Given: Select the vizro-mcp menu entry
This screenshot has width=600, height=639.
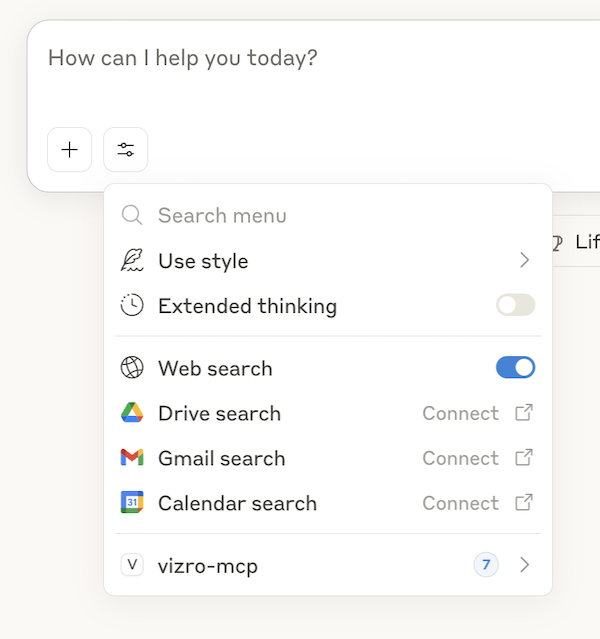Looking at the screenshot, I should pos(208,566).
